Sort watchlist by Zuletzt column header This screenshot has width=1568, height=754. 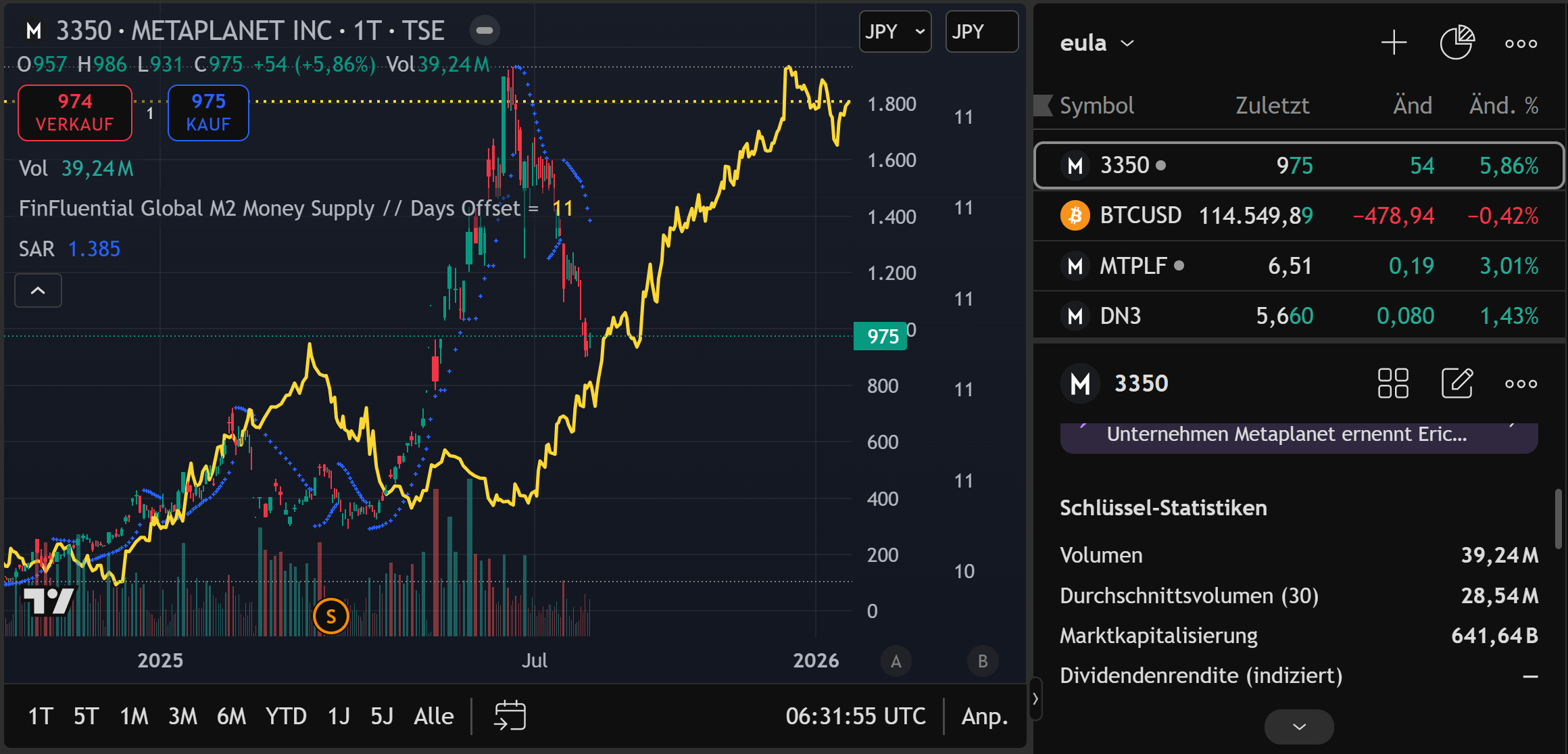coord(1272,105)
